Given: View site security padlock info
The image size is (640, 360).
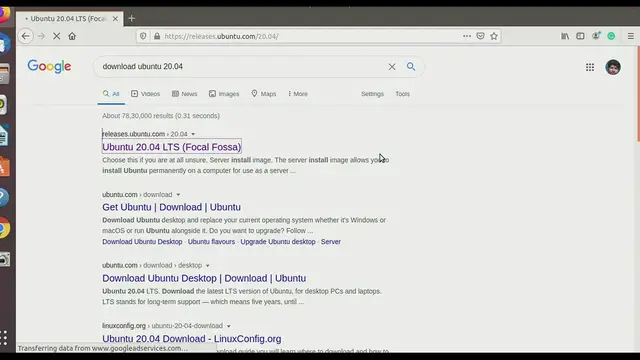Looking at the screenshot, I should [x=157, y=36].
